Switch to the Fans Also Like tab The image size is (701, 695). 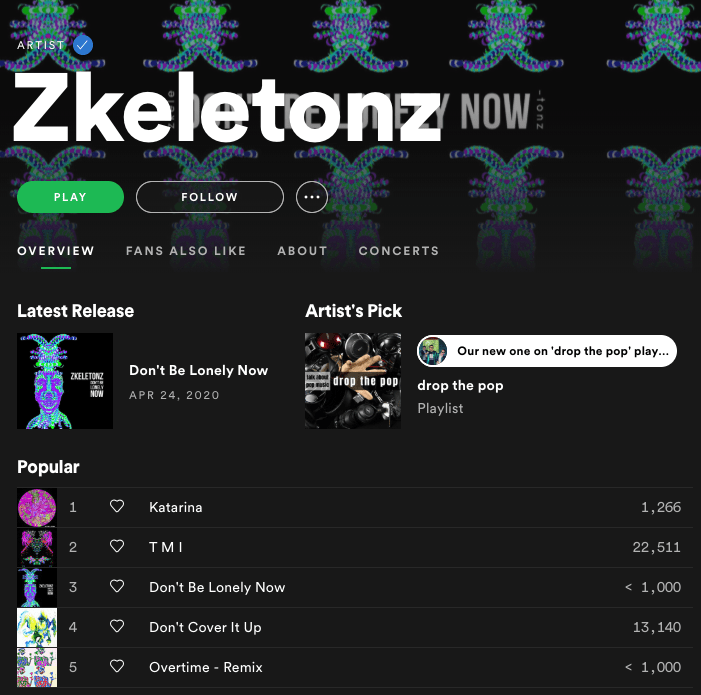click(x=186, y=251)
